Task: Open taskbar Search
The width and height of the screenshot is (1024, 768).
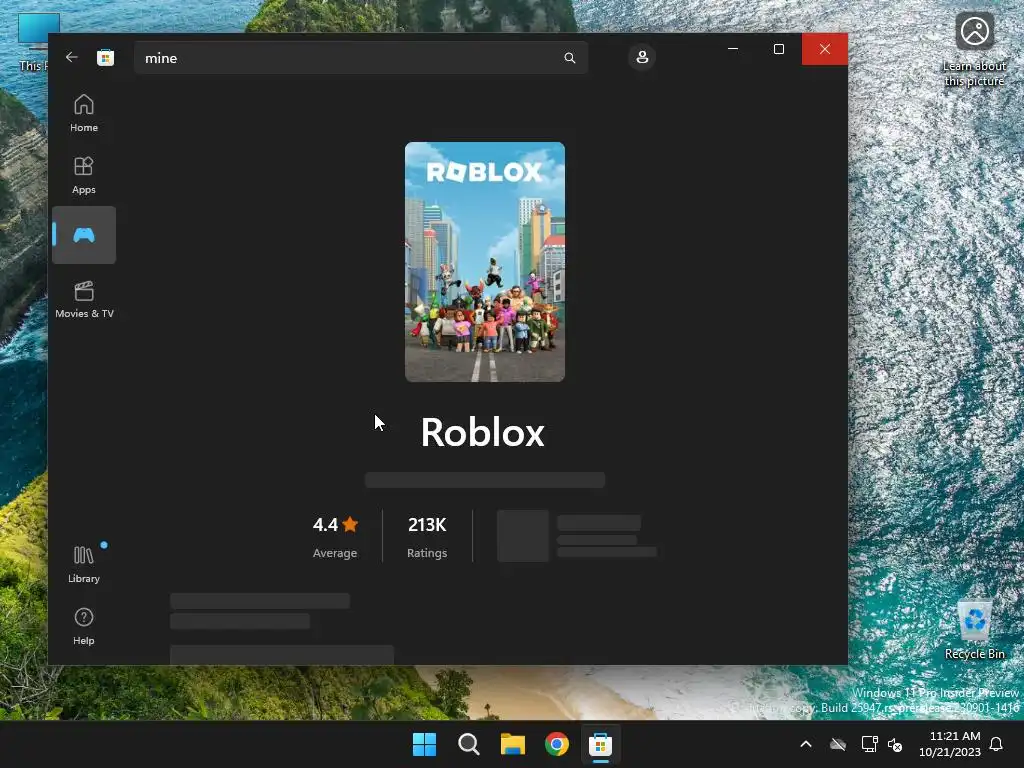Action: pos(468,744)
